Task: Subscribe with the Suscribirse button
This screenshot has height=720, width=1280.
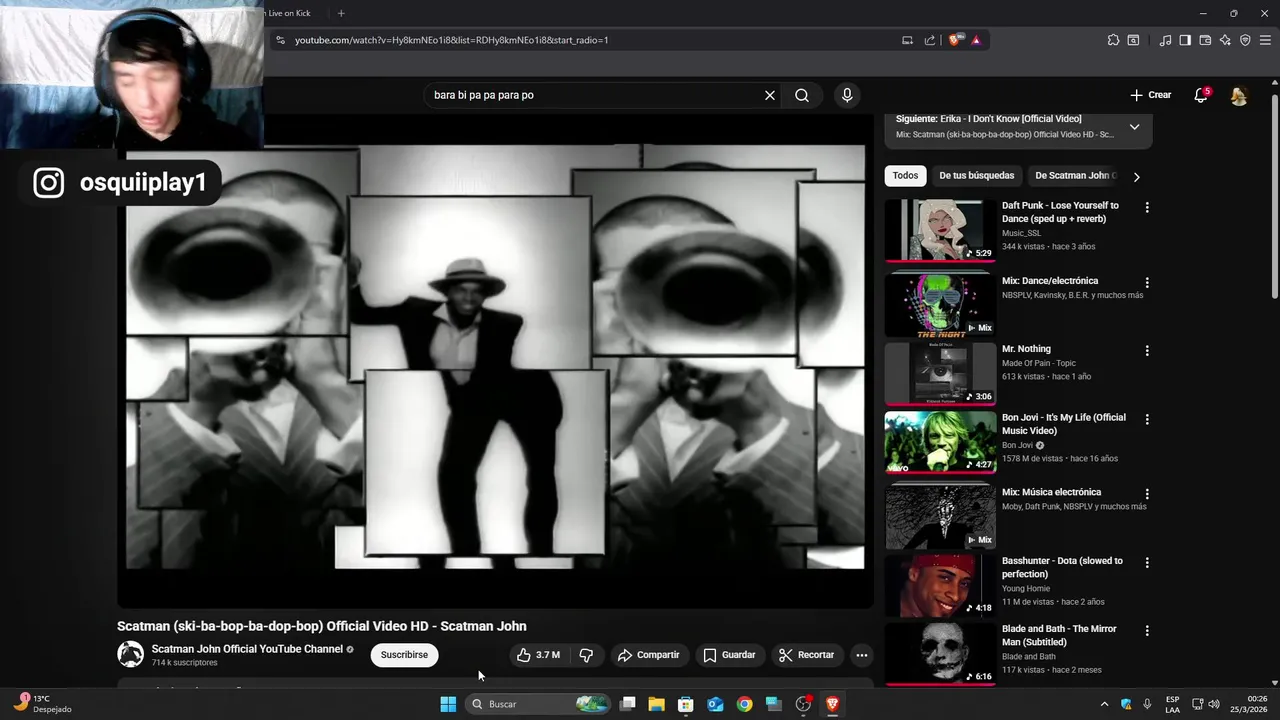Action: tap(404, 655)
